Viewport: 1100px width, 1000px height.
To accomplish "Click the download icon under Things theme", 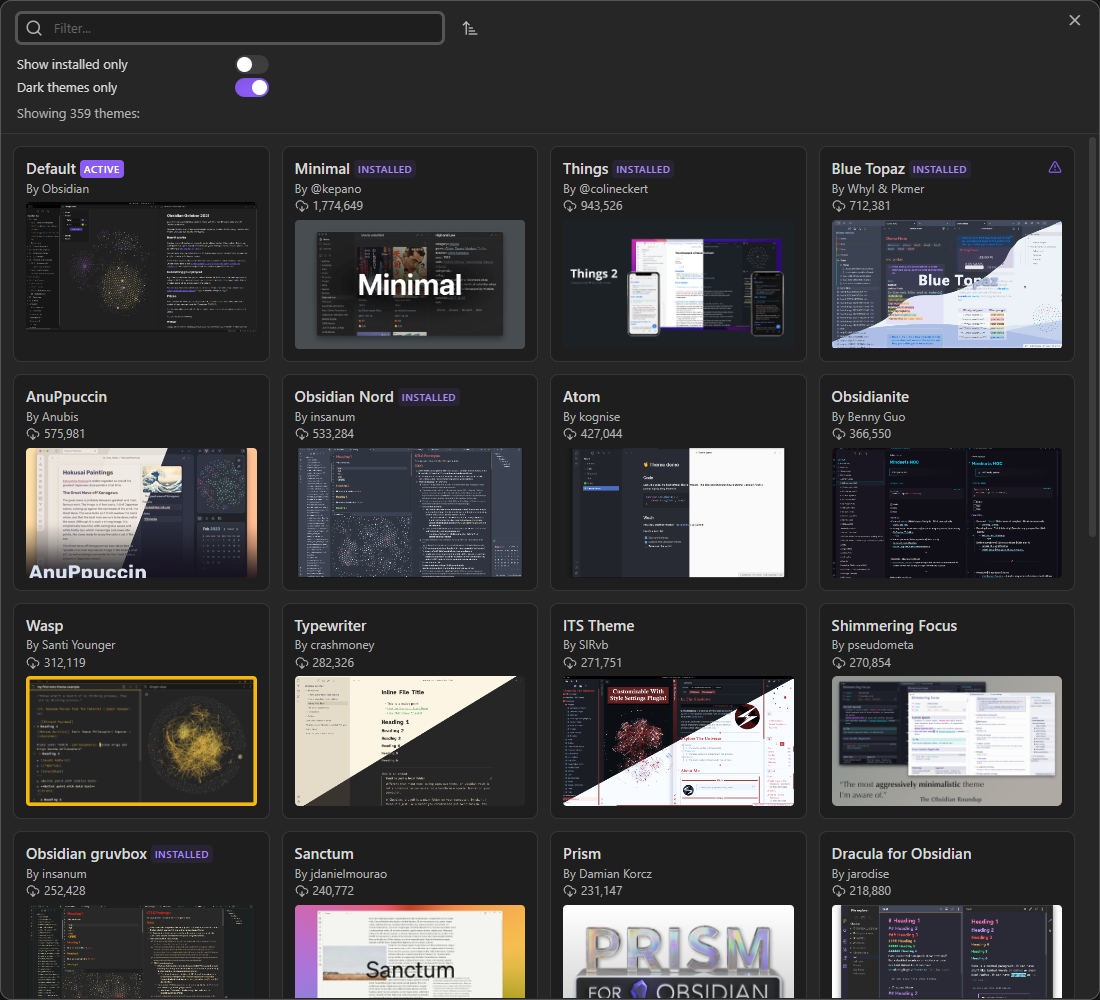I will 571,206.
